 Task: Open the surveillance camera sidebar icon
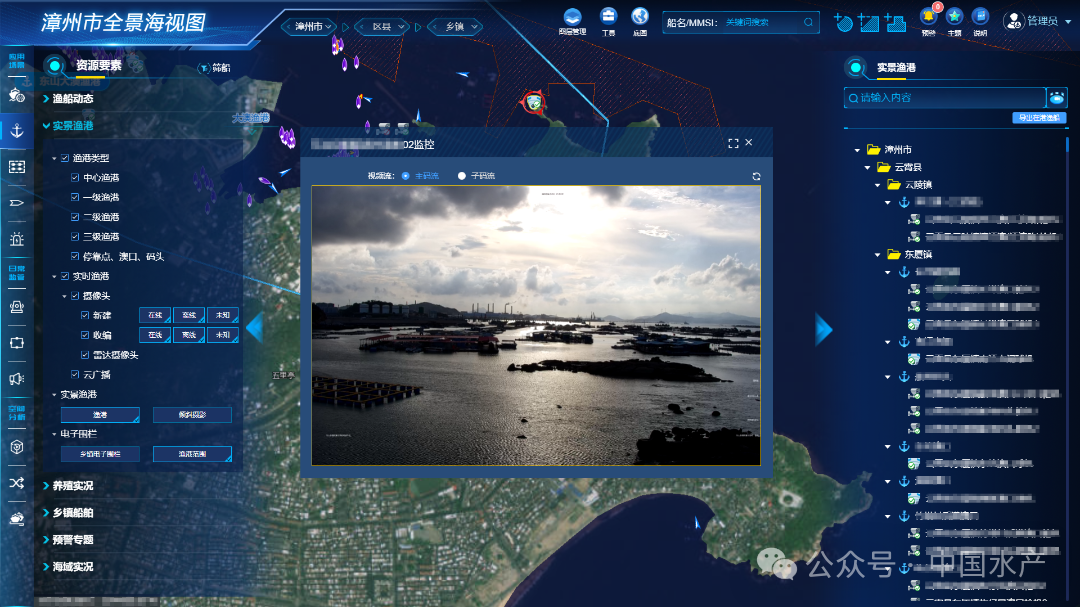point(17,307)
